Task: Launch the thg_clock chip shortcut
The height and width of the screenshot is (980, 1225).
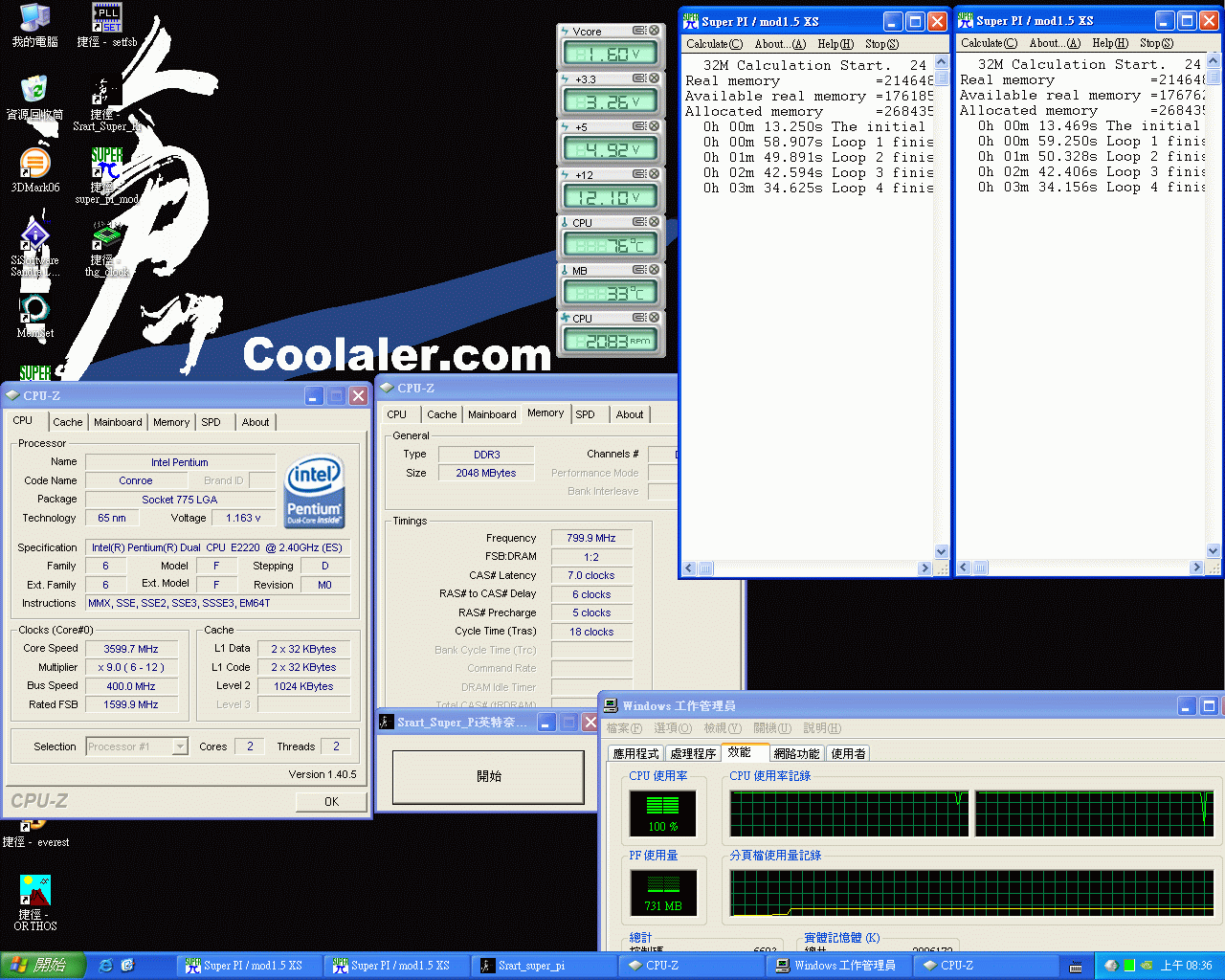Action: click(x=107, y=249)
